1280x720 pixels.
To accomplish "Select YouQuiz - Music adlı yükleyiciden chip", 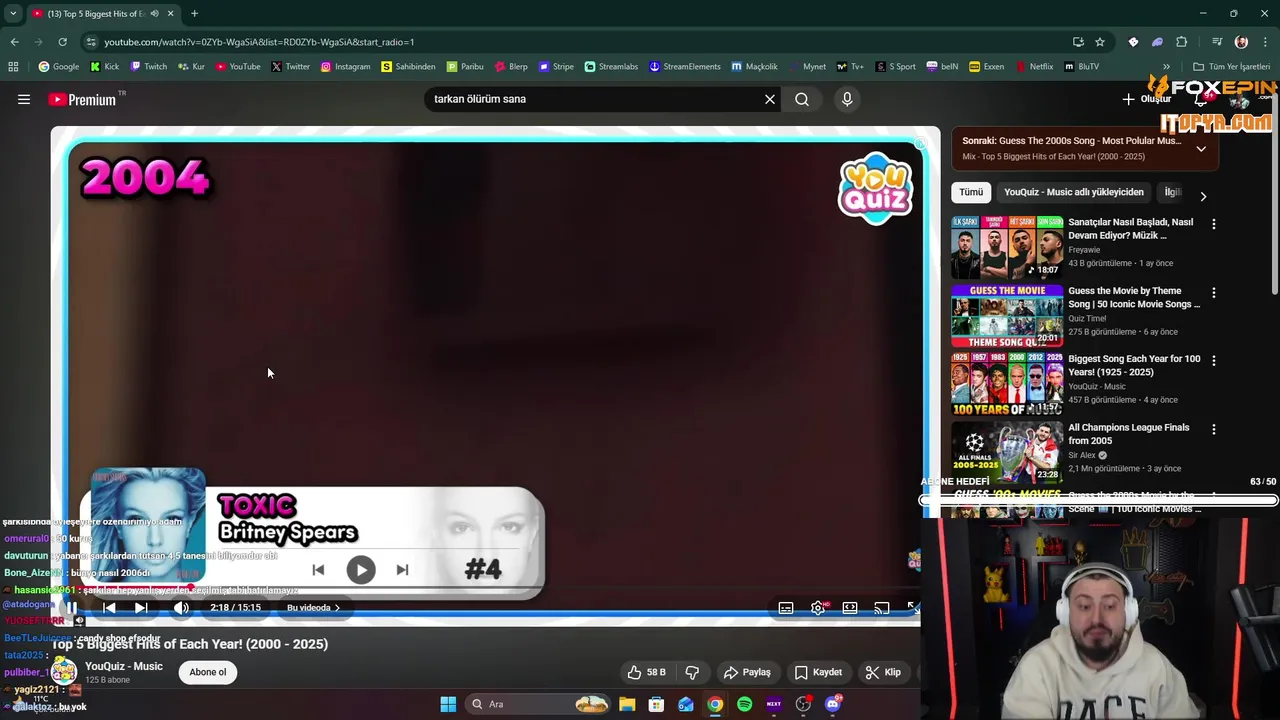I will tap(1074, 192).
